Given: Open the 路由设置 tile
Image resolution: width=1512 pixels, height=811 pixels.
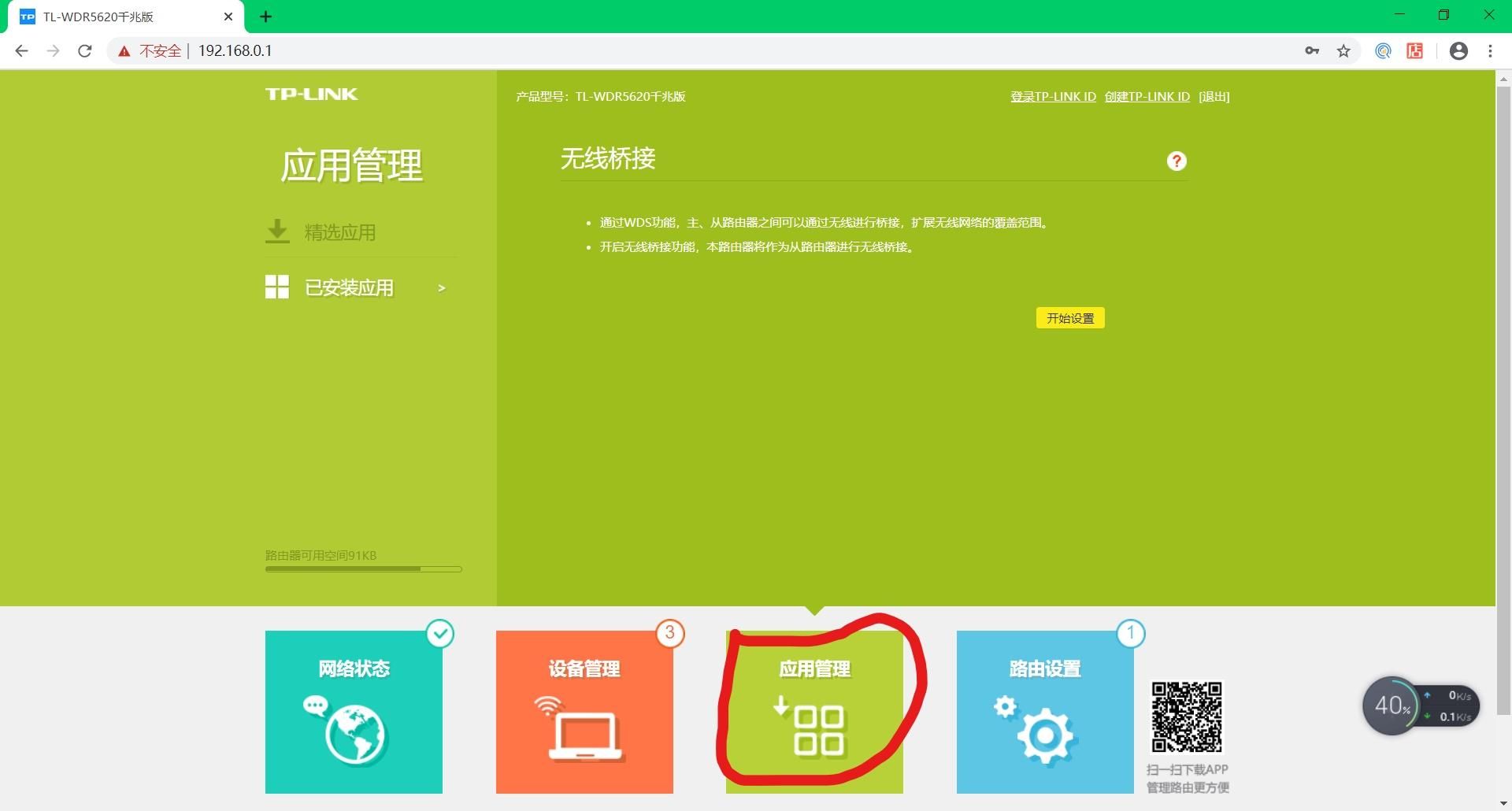Looking at the screenshot, I should [x=1045, y=712].
